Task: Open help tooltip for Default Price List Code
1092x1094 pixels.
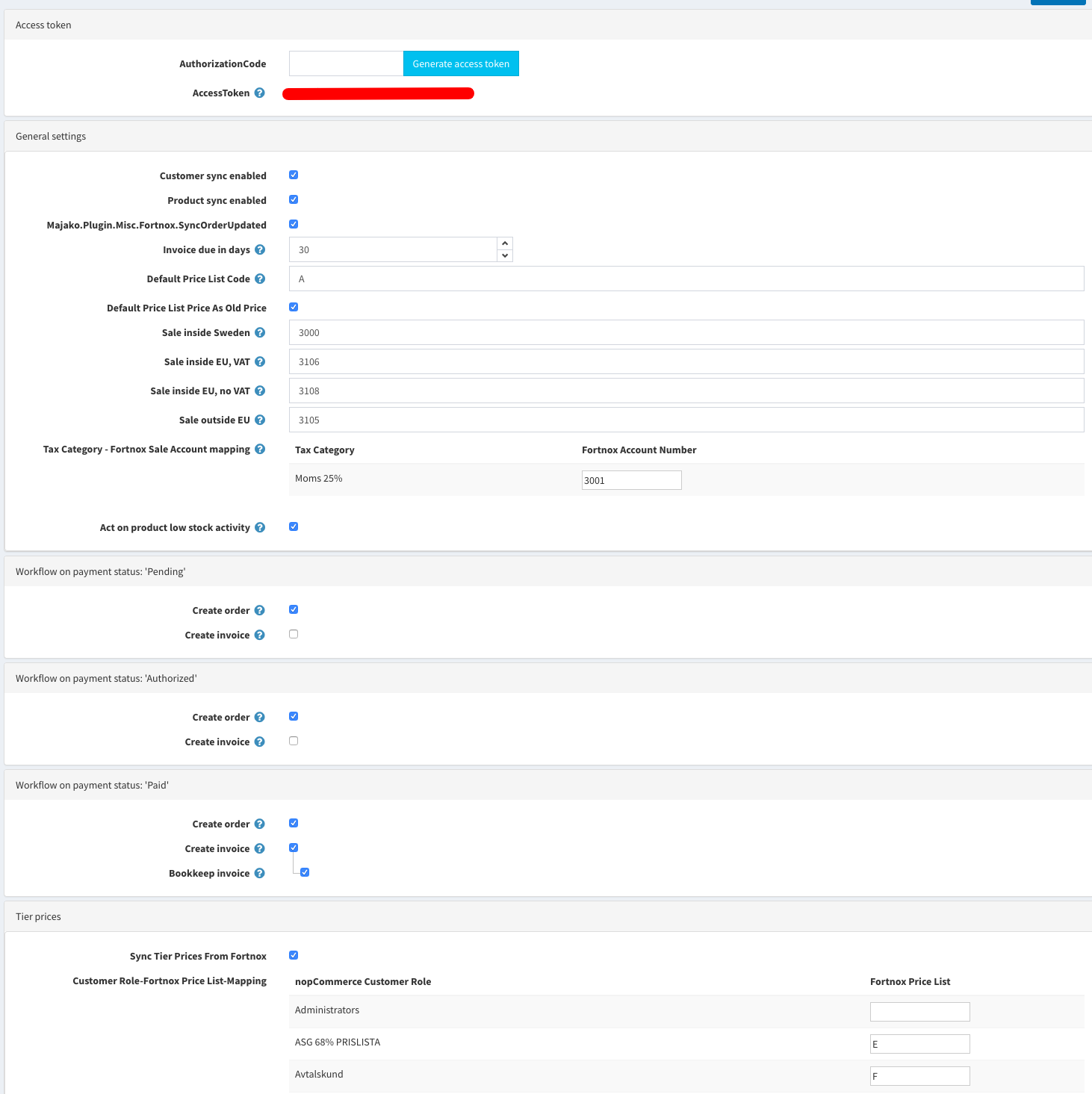Action: (x=260, y=279)
